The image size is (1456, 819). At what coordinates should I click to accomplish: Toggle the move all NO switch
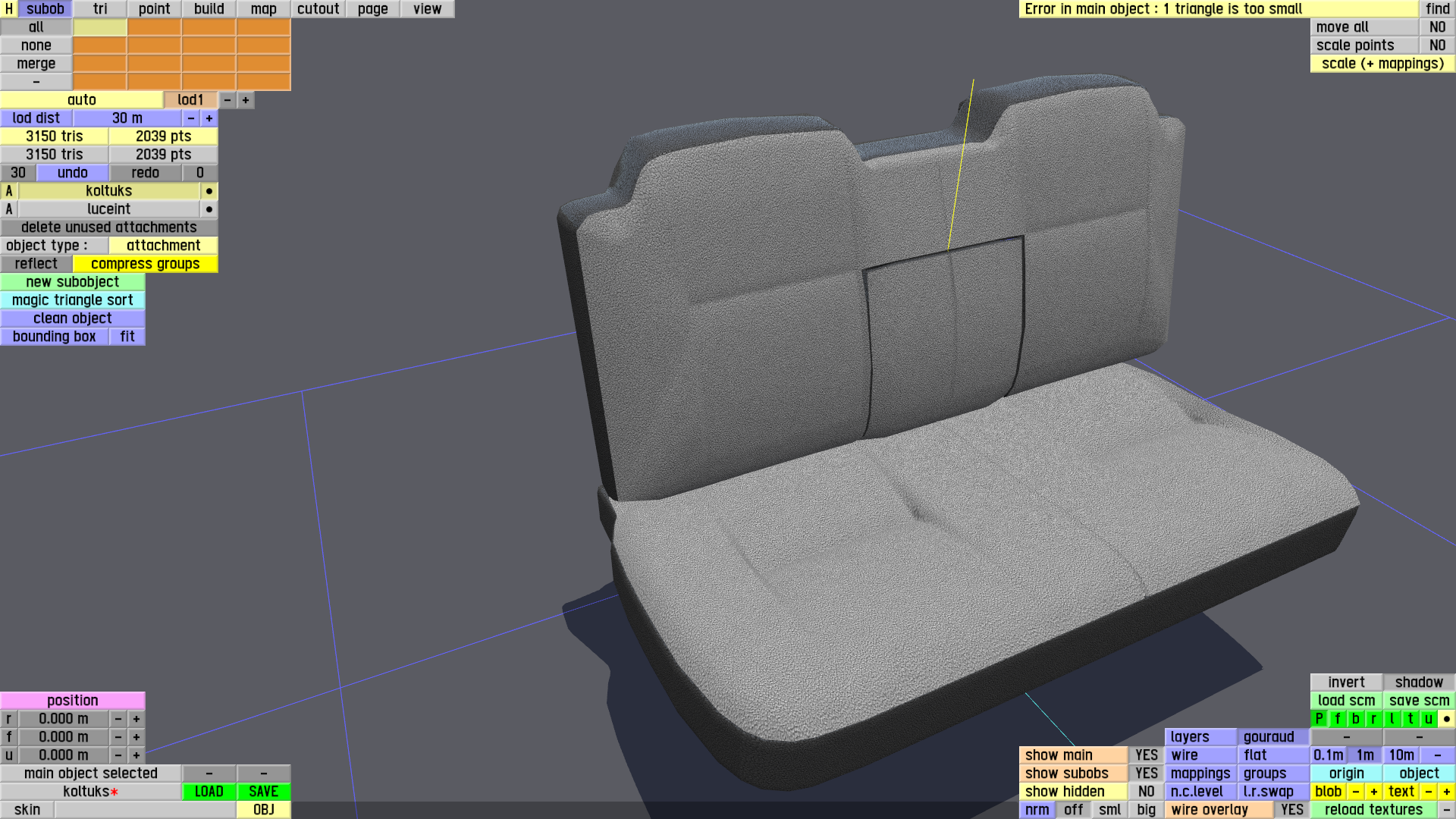pos(1437,27)
